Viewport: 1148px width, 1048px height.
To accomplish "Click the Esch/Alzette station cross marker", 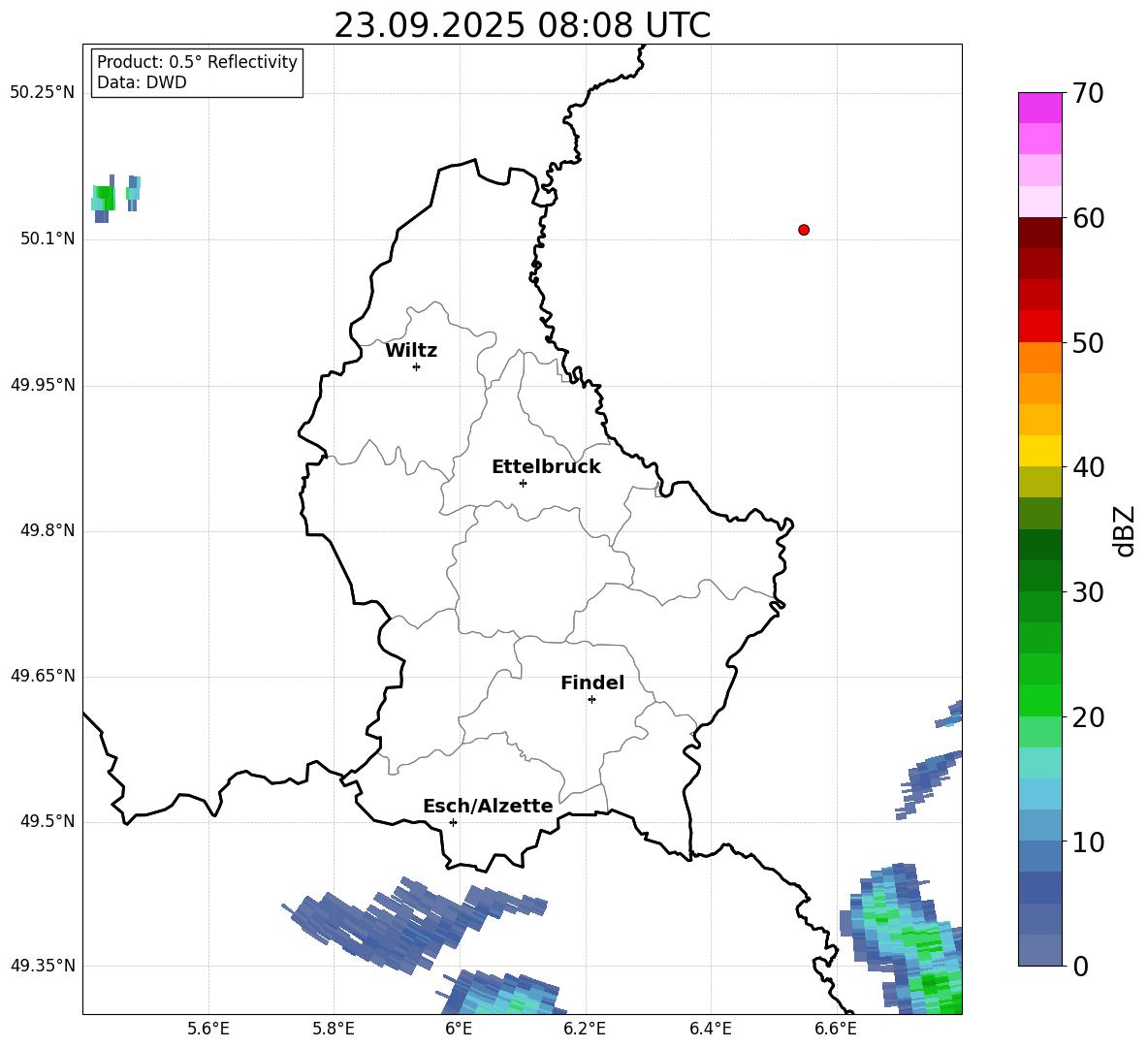I will pos(453,822).
